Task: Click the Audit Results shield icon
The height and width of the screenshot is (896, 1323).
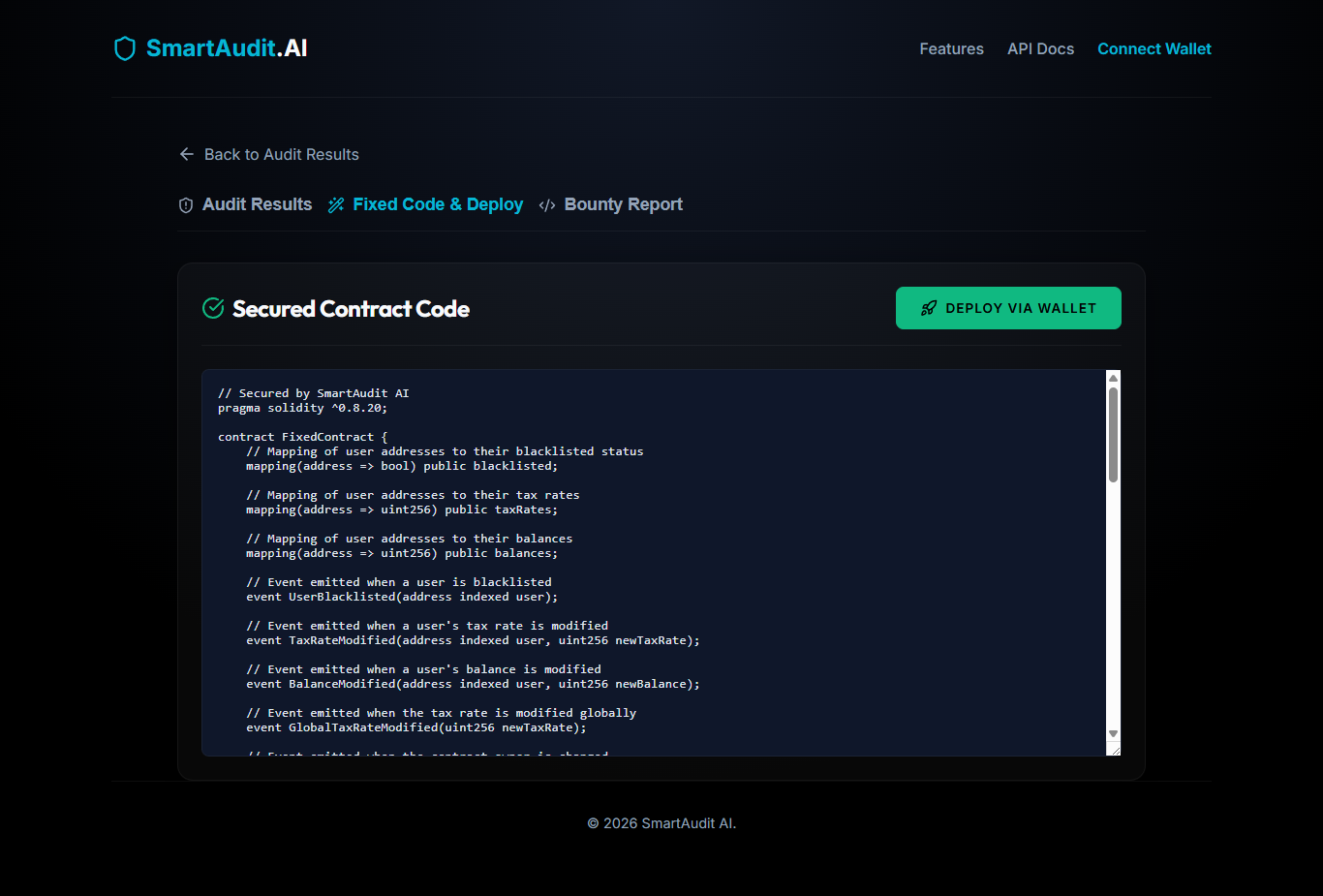Action: point(186,205)
